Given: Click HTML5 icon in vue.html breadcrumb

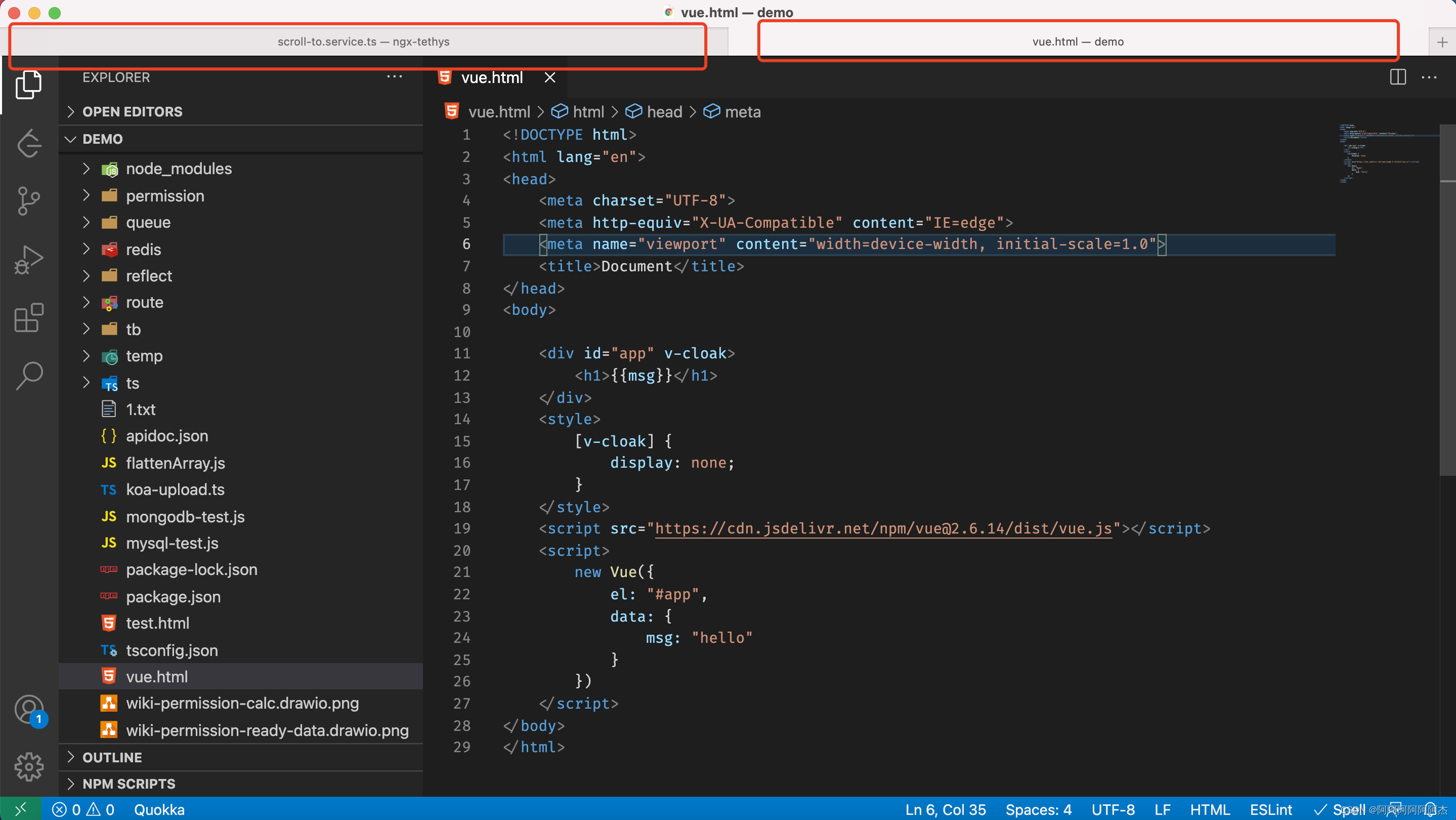Looking at the screenshot, I should click(x=452, y=111).
